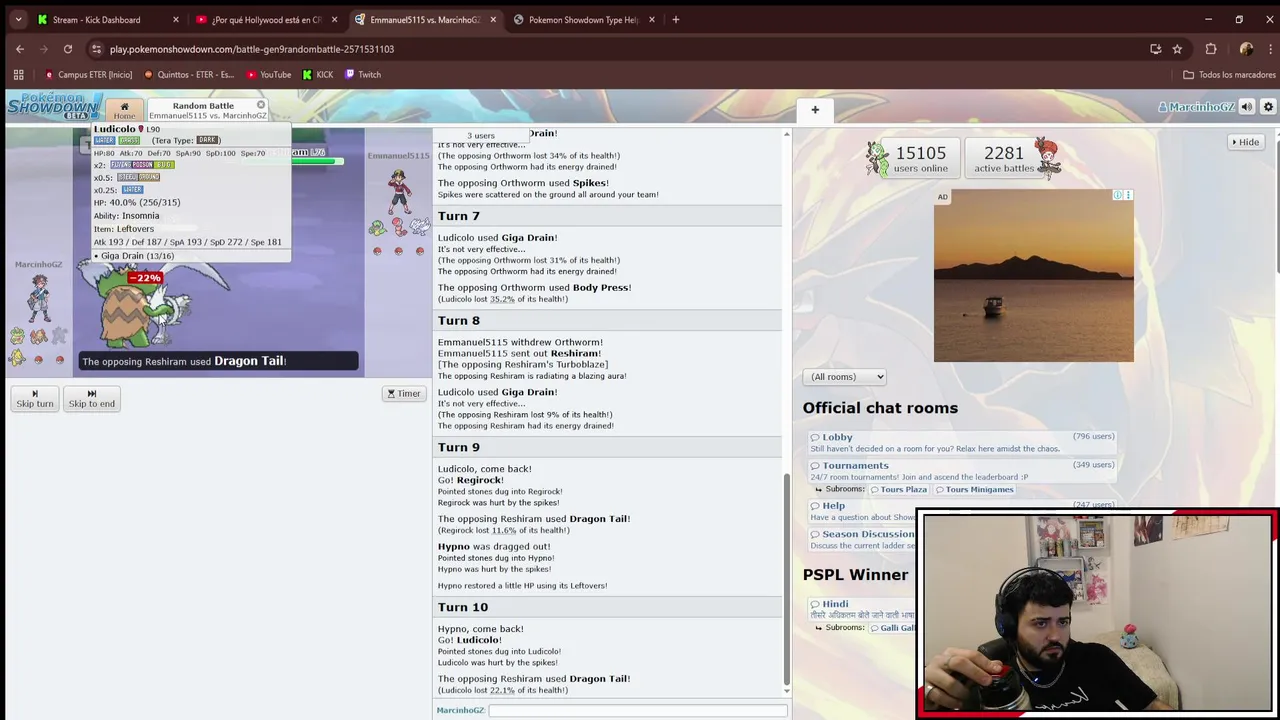Open the Tours Minigames subroom

point(975,489)
